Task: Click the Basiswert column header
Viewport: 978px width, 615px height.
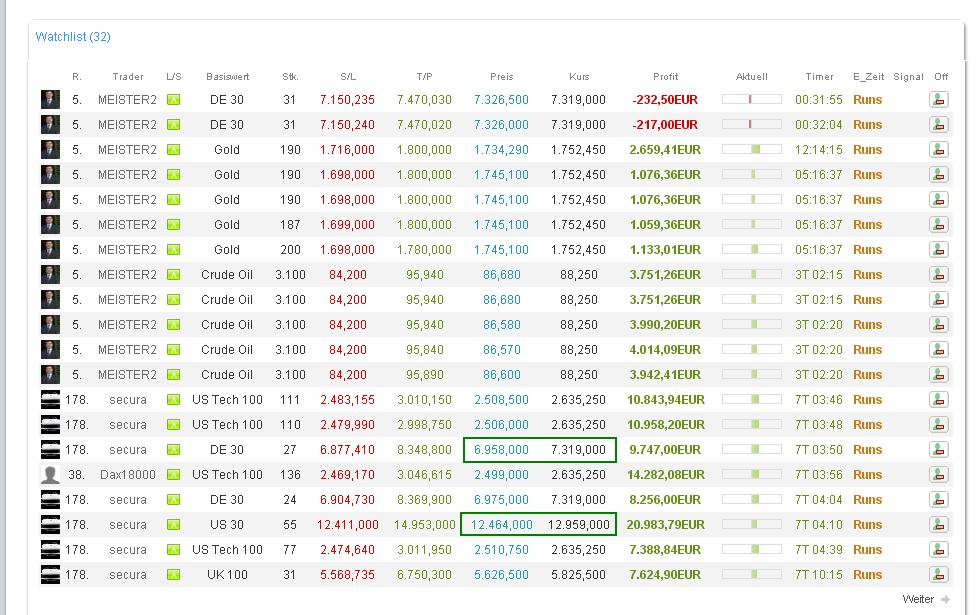Action: [227, 77]
